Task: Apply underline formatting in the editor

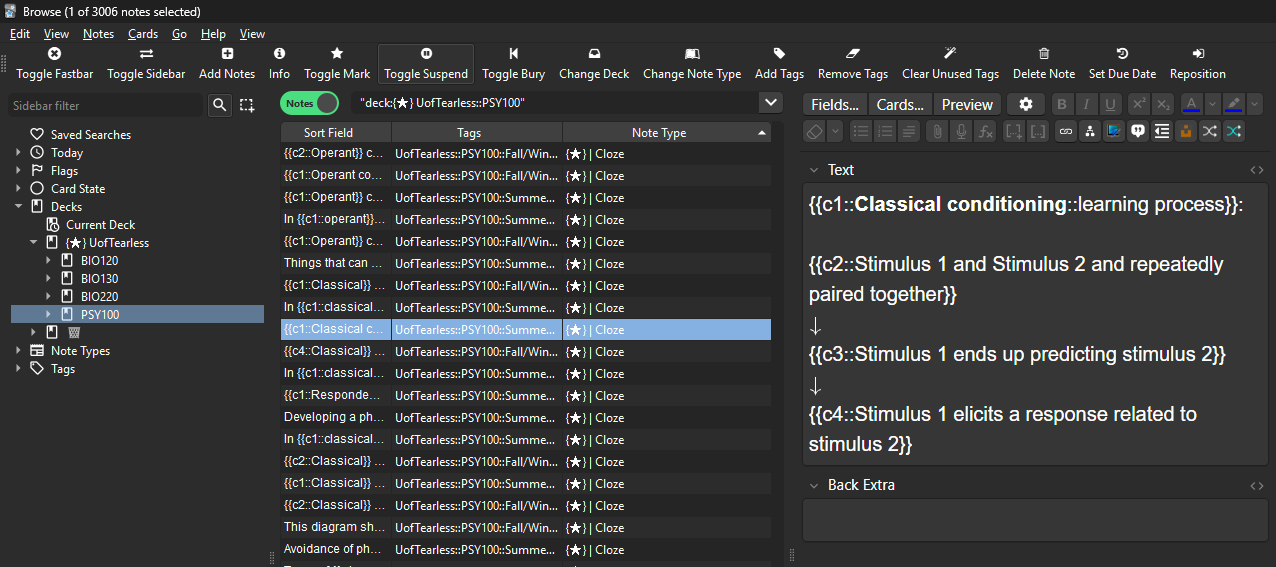Action: point(1110,104)
